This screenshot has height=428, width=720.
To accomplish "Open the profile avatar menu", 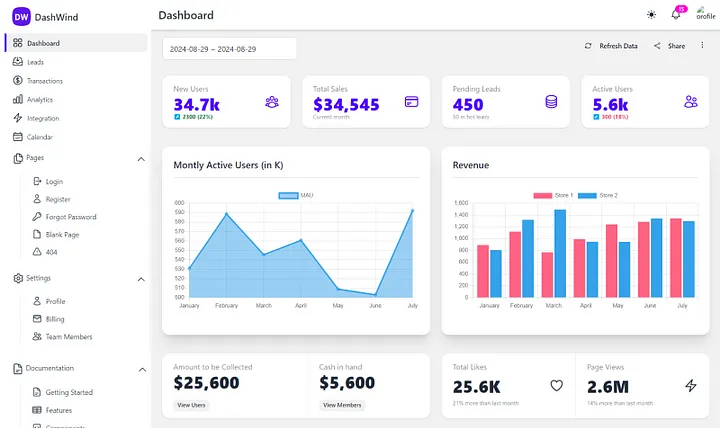I will tap(705, 13).
